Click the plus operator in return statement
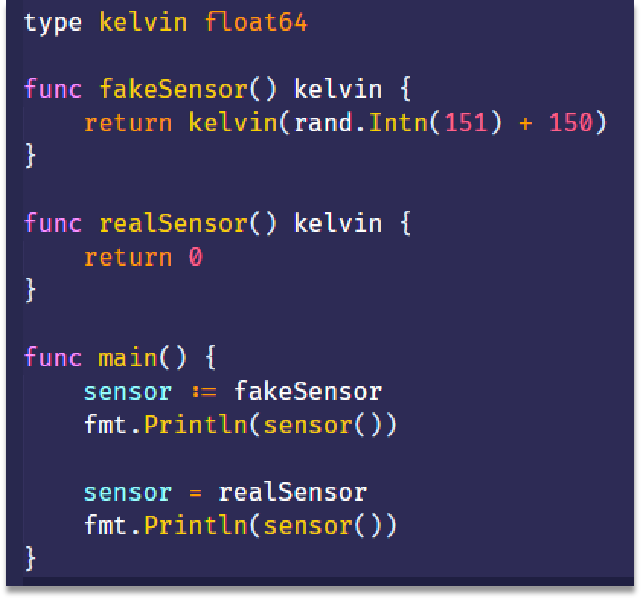Viewport: 642px width, 600px height. coord(526,123)
